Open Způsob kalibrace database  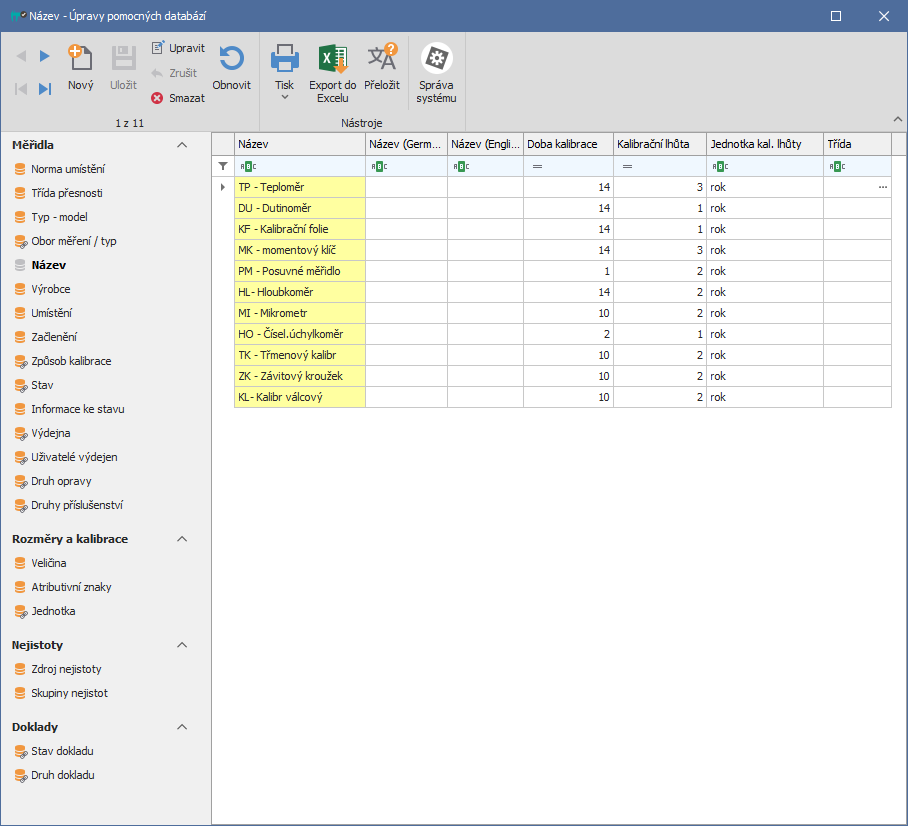pos(63,361)
